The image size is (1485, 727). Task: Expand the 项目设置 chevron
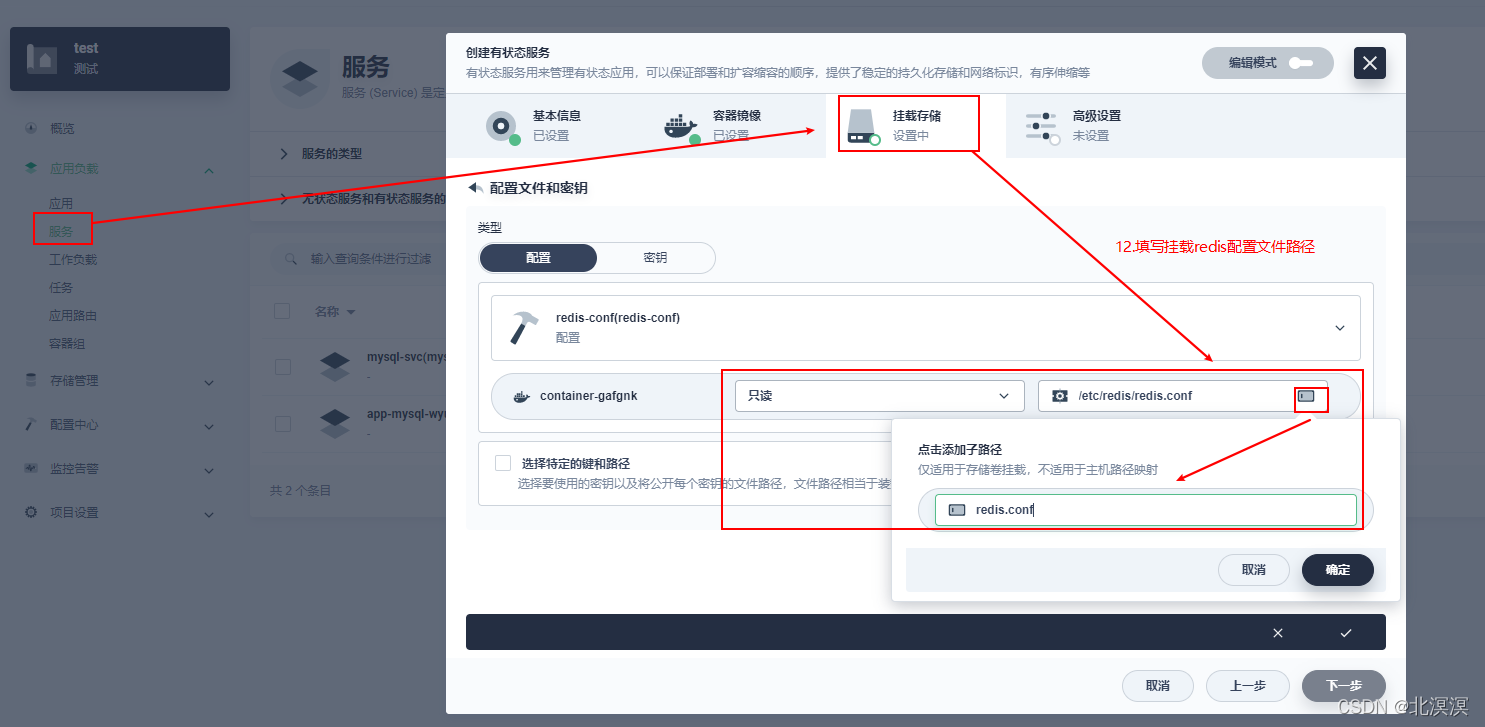point(208,514)
